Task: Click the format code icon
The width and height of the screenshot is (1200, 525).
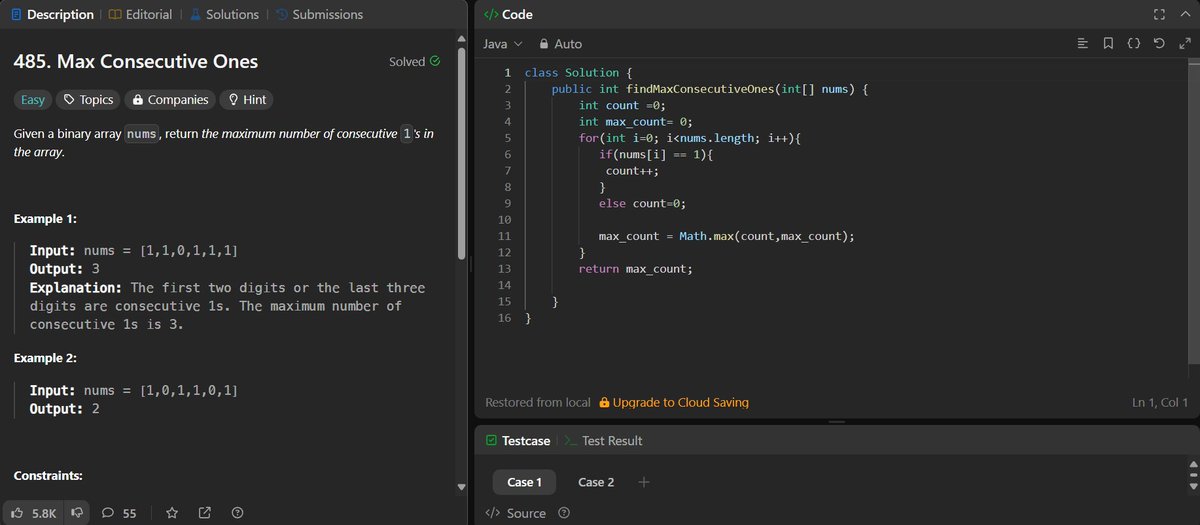Action: click(1083, 44)
